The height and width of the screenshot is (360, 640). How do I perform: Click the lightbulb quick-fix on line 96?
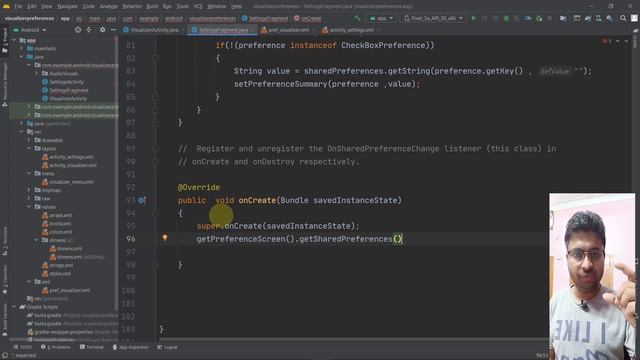[x=165, y=238]
